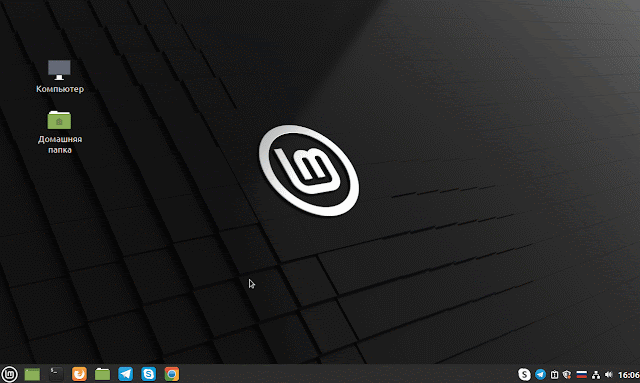Launch Firefox from the panel
Image resolution: width=640 pixels, height=383 pixels.
(79, 374)
